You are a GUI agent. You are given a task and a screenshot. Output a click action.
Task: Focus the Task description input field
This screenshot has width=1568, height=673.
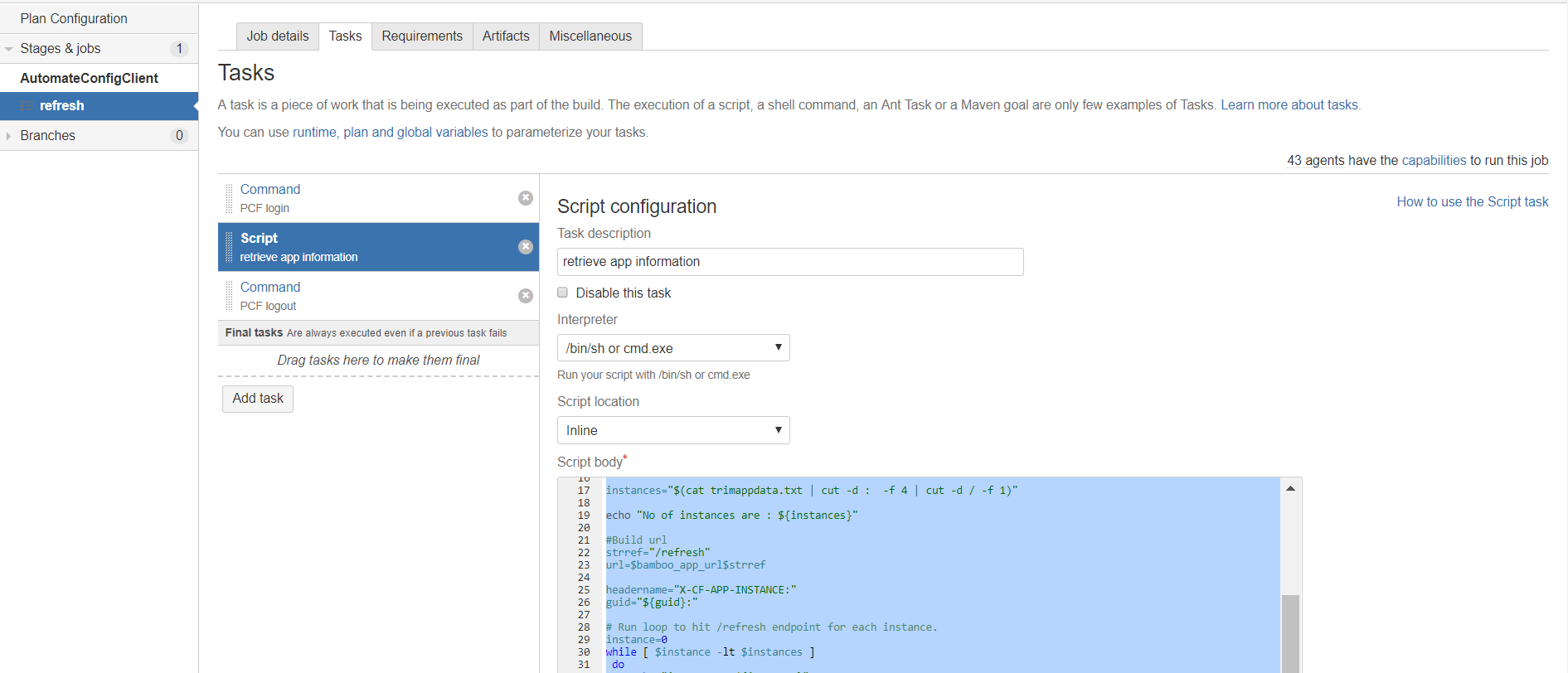(x=789, y=262)
